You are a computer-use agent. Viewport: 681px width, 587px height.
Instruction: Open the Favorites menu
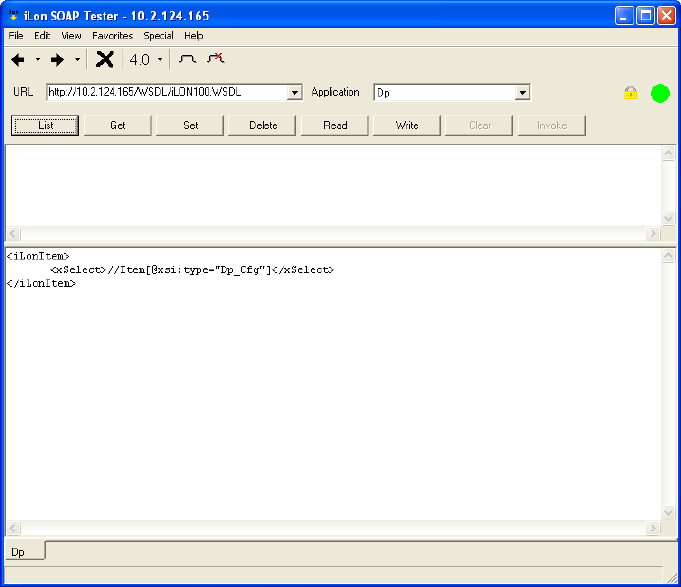112,36
